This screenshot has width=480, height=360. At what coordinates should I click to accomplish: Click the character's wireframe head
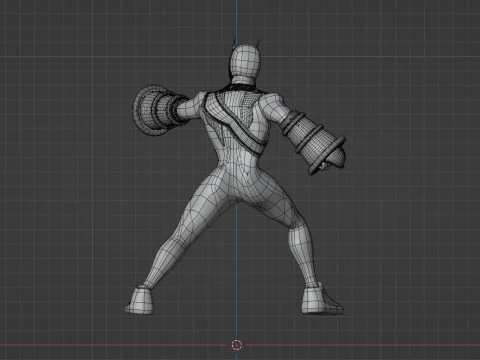[x=245, y=61]
